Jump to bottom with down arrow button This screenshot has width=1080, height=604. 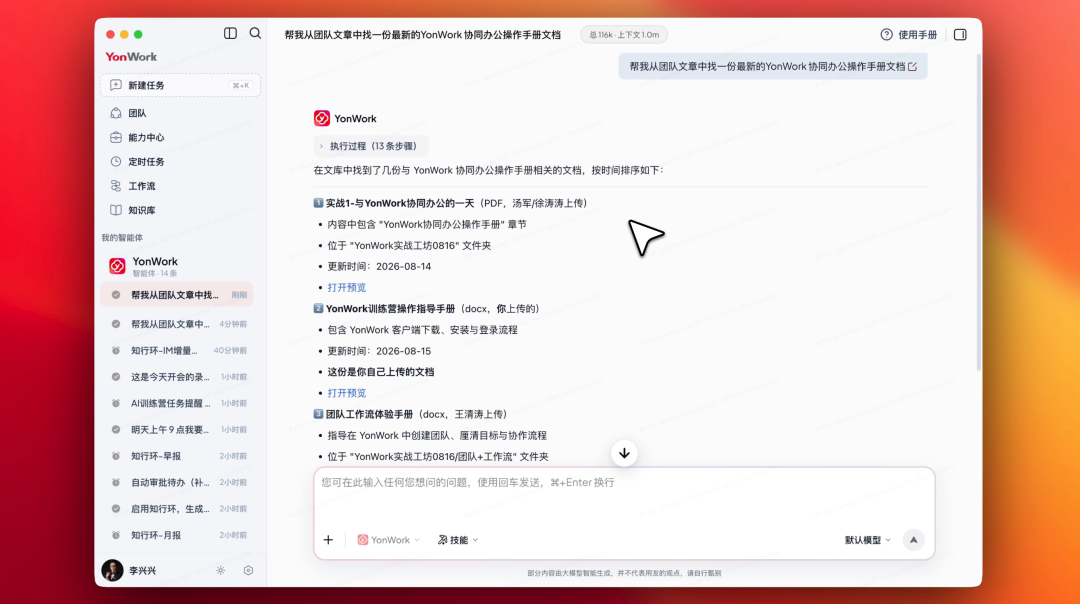[x=624, y=453]
